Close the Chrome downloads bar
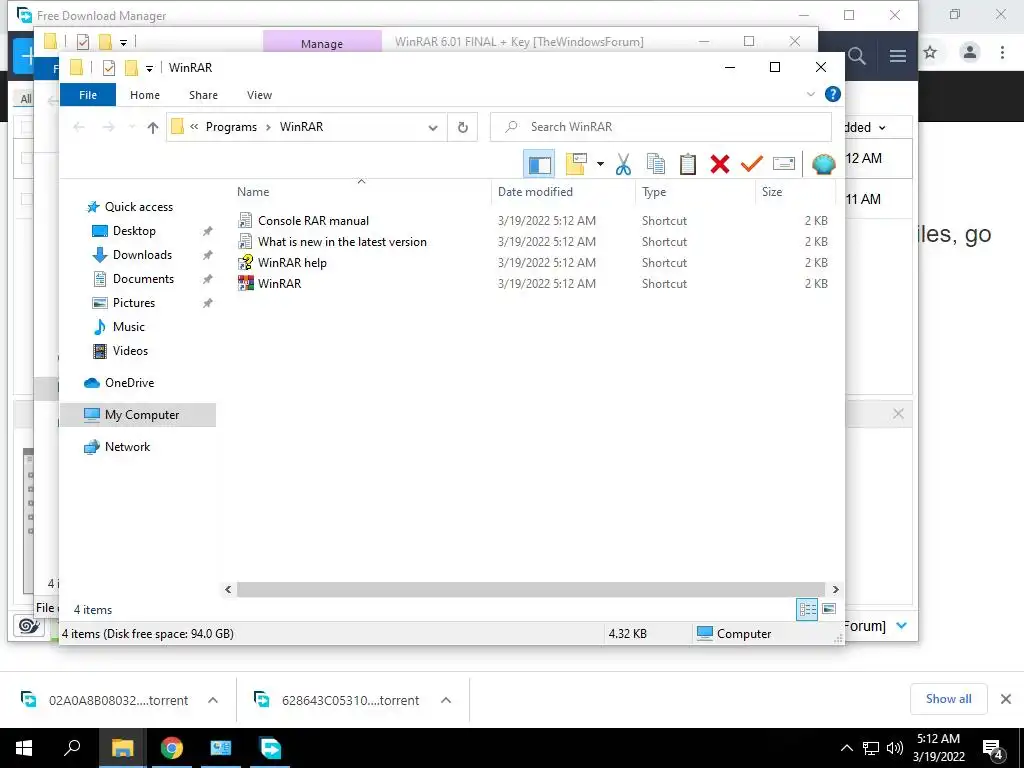 point(1006,699)
